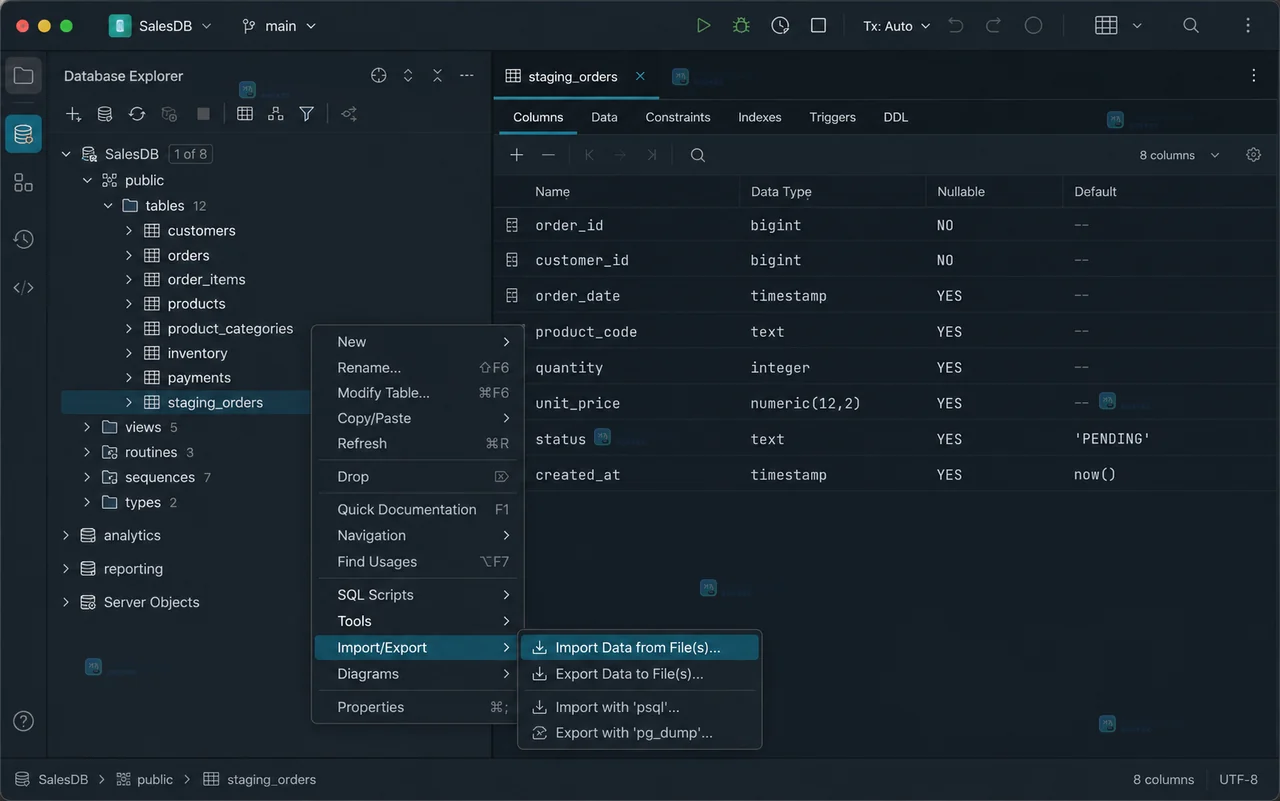Click UTF-8 encoding in status bar
Image resolution: width=1280 pixels, height=801 pixels.
tap(1238, 779)
